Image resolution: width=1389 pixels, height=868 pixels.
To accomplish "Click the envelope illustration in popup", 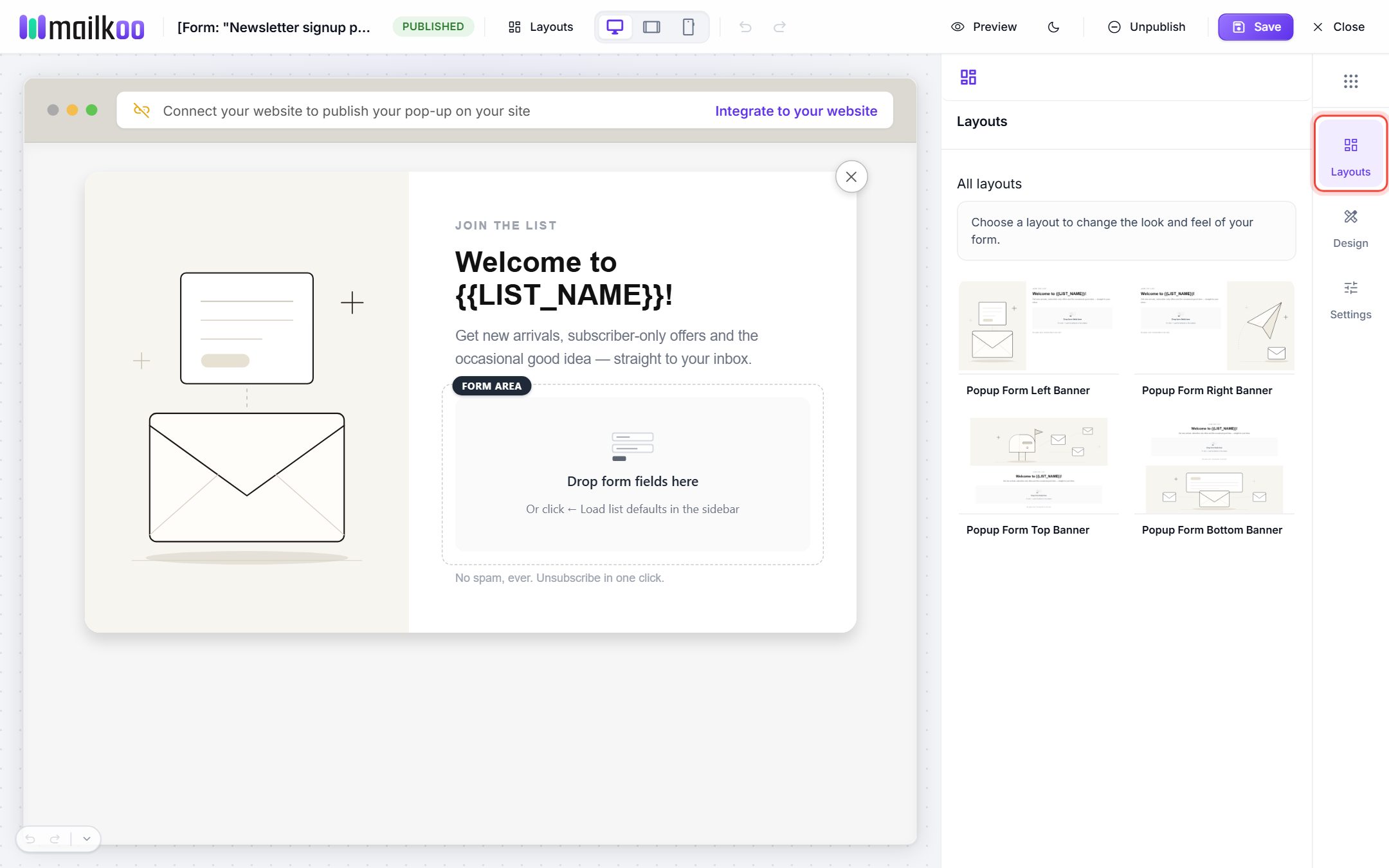I will (x=247, y=477).
